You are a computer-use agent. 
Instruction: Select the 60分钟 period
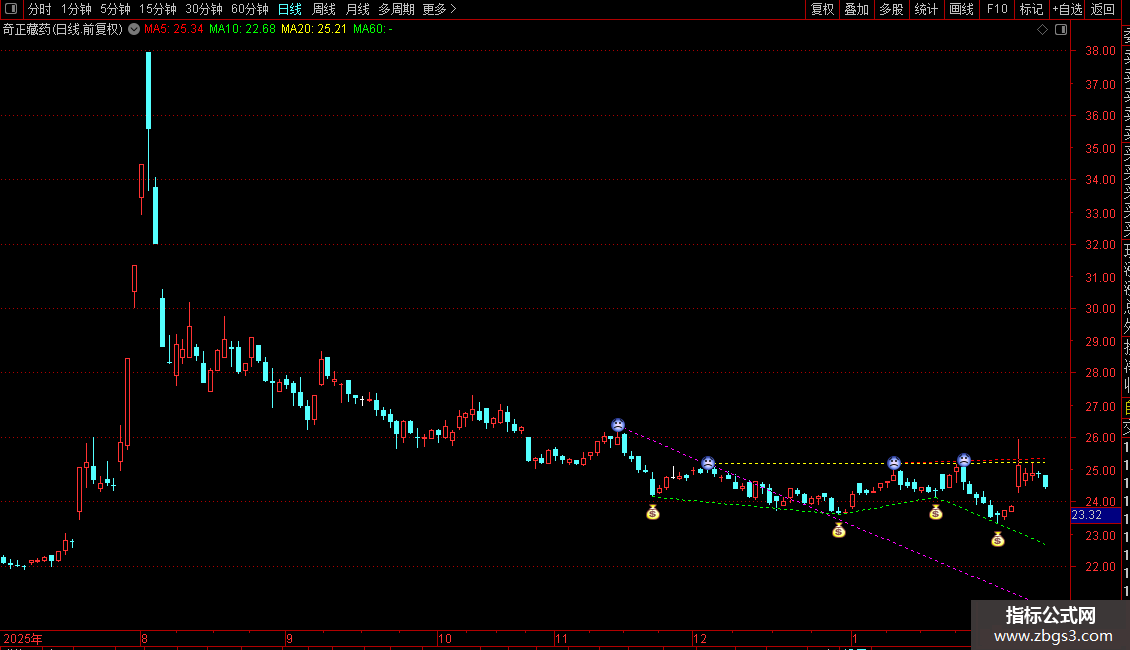[250, 9]
